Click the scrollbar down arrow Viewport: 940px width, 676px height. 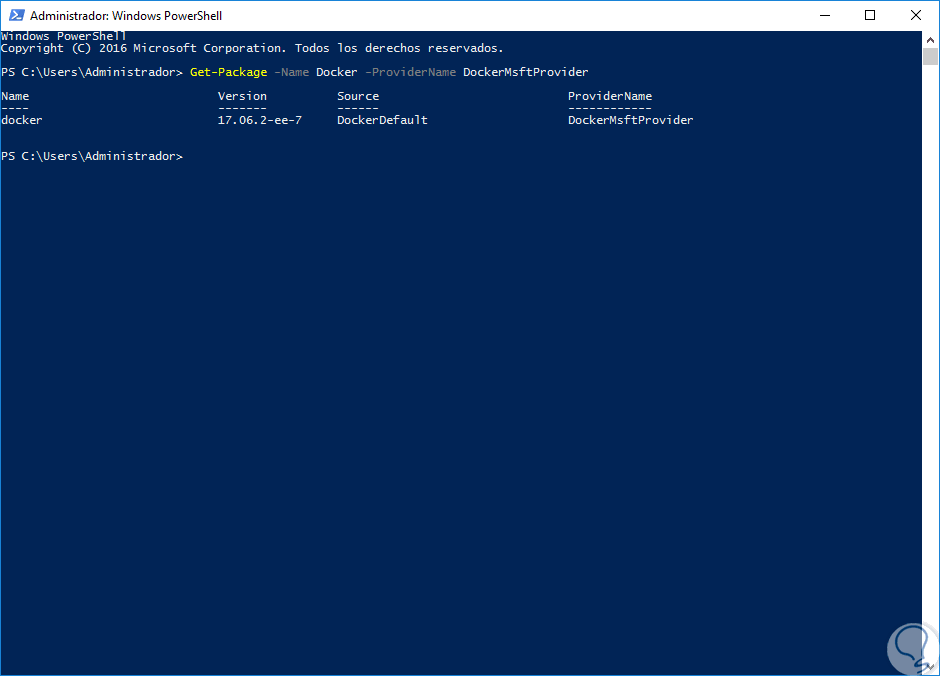pos(930,667)
